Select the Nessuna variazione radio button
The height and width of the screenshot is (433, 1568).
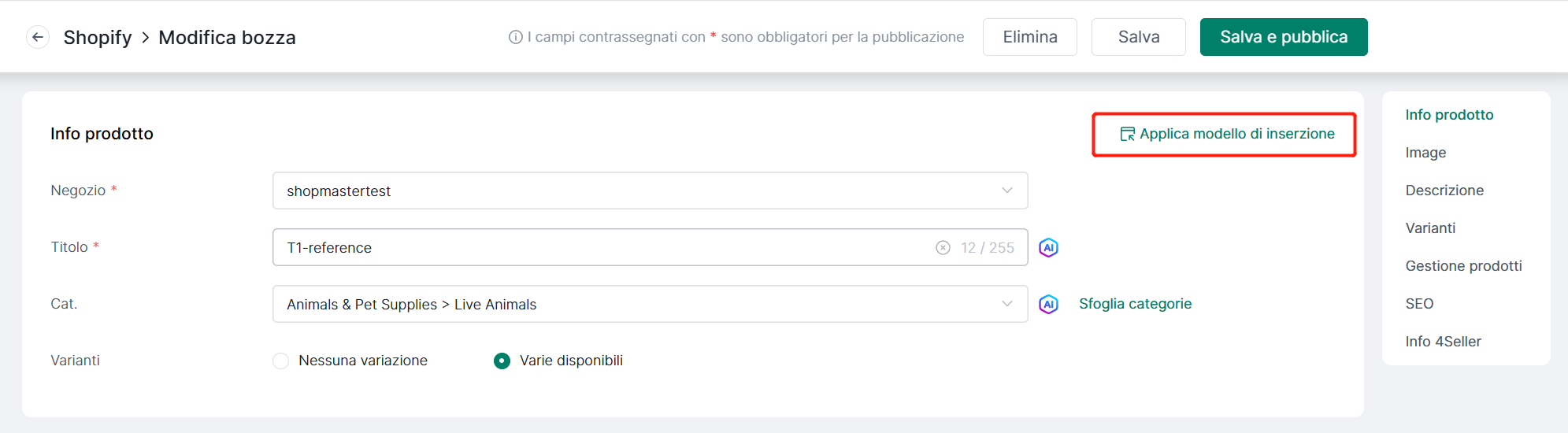coord(281,361)
